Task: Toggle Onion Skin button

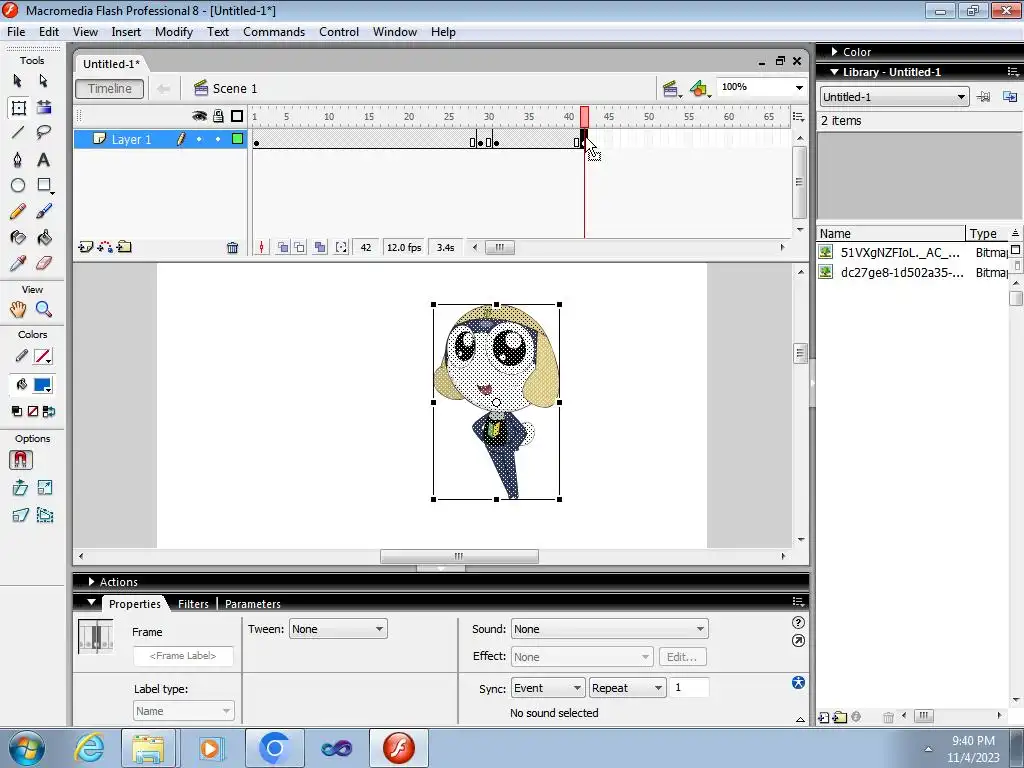Action: click(x=283, y=248)
